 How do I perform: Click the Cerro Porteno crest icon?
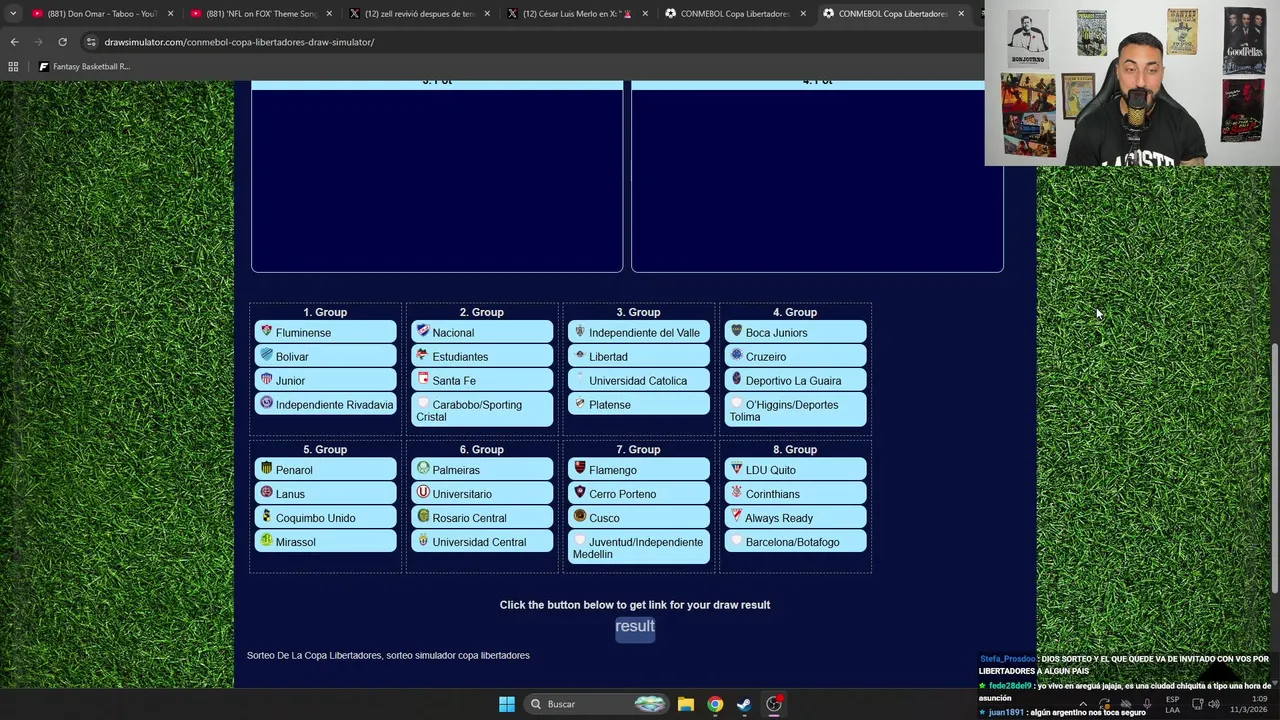point(579,492)
